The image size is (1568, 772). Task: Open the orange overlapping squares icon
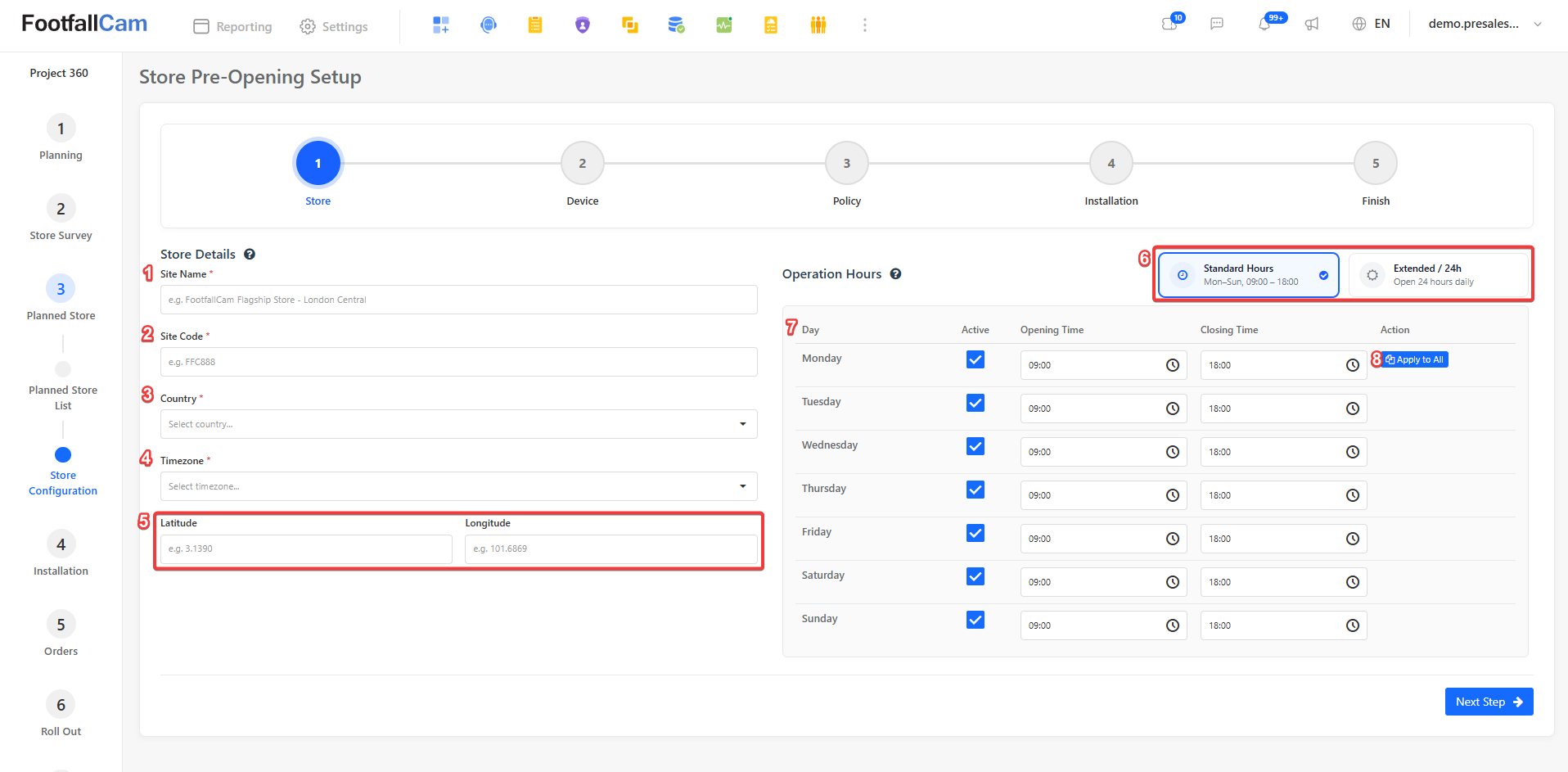[x=630, y=25]
